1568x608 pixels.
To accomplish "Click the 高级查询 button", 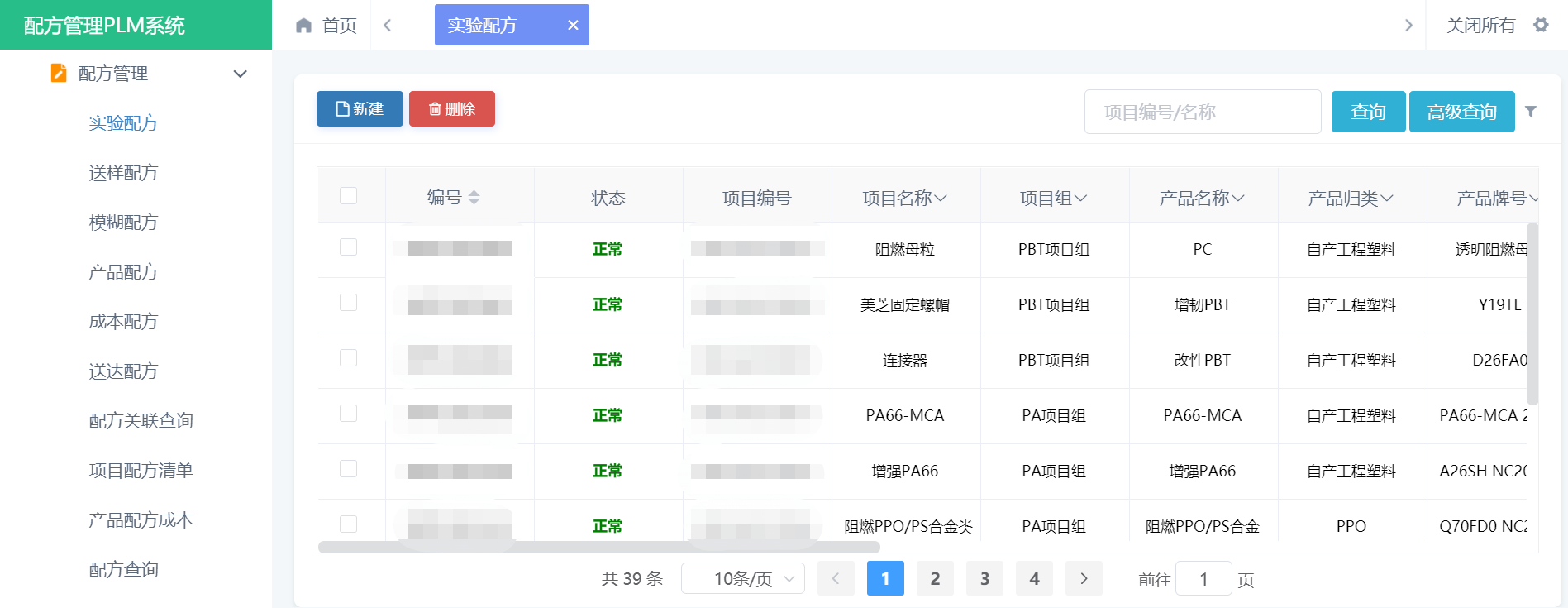I will pos(1461,112).
